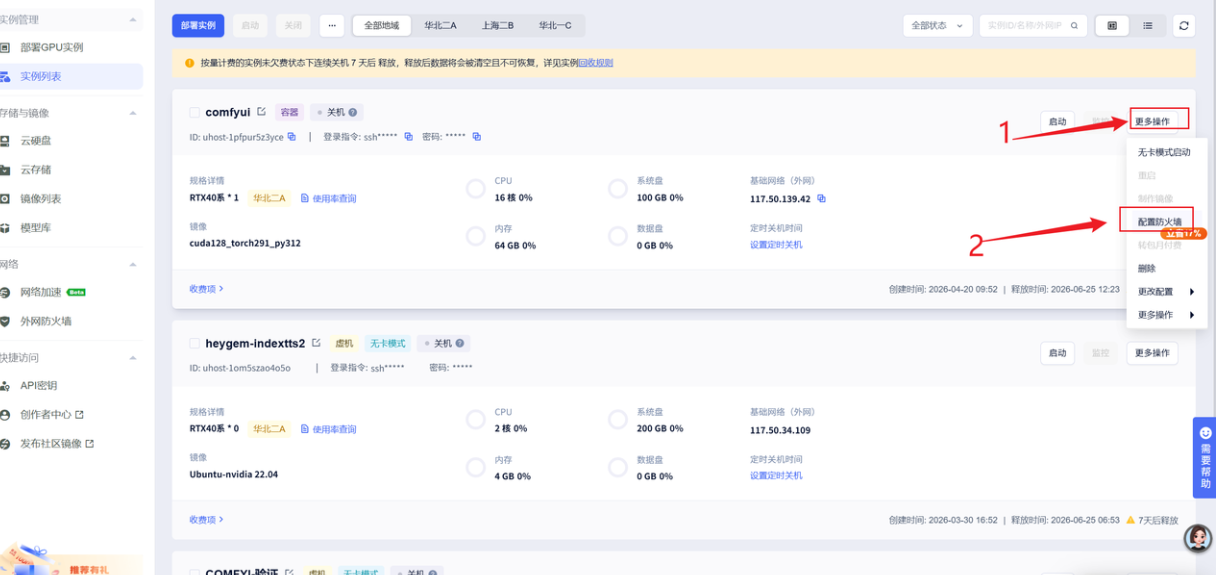The image size is (1216, 575).
Task: Open 创作者中心 external link
Action: click(51, 414)
